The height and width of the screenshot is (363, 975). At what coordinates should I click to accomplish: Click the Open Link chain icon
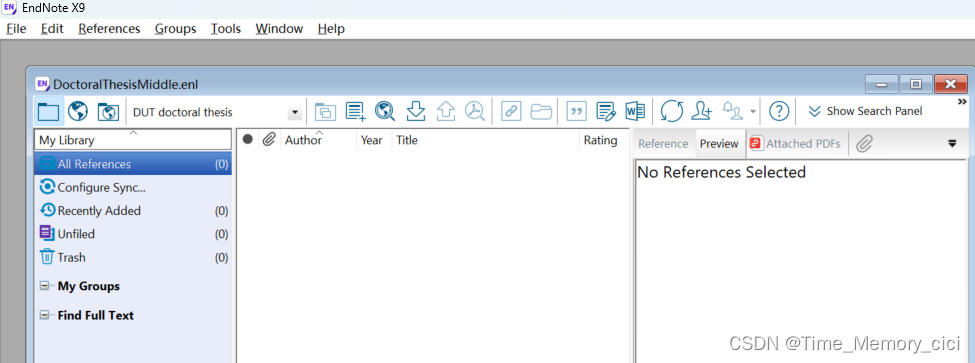[511, 112]
